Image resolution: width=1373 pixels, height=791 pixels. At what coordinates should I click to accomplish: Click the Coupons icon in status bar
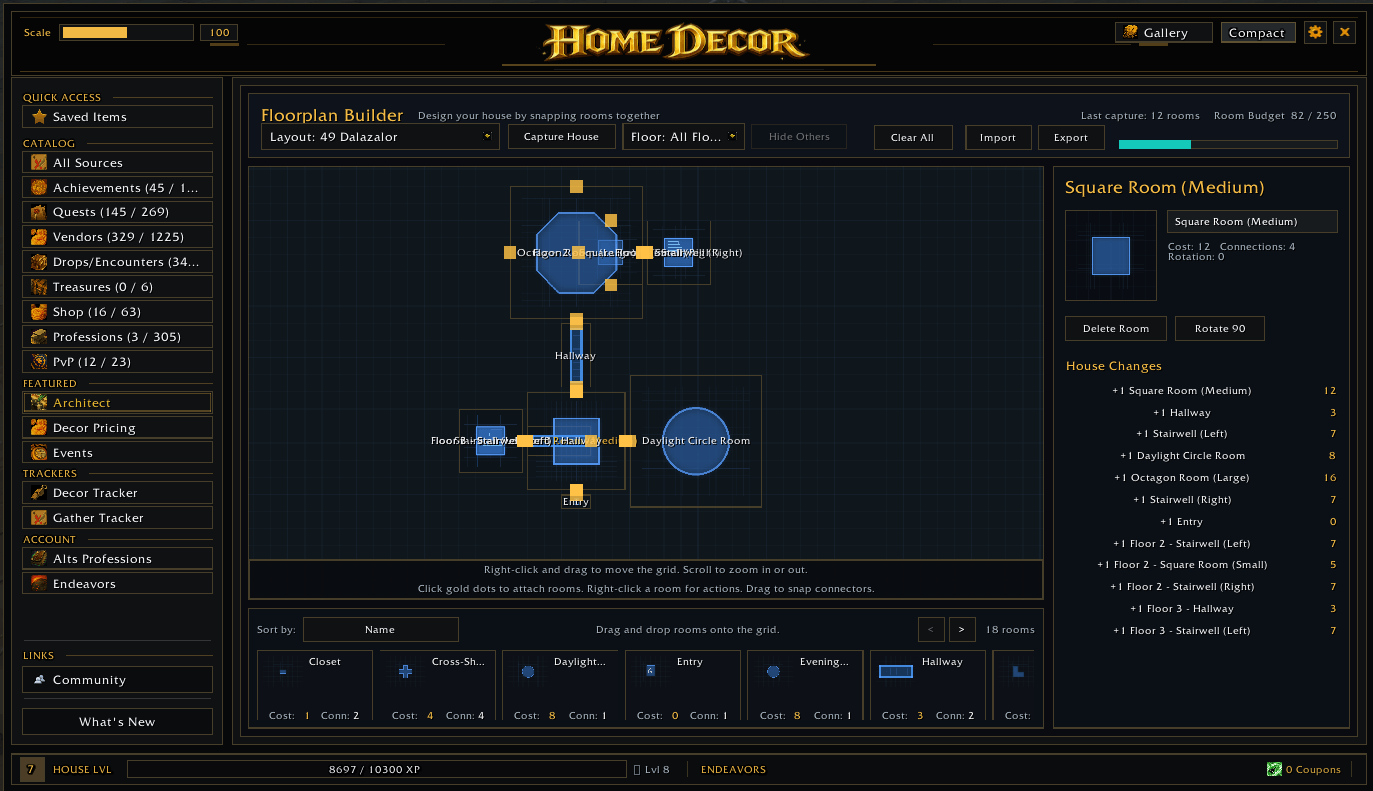(1274, 769)
